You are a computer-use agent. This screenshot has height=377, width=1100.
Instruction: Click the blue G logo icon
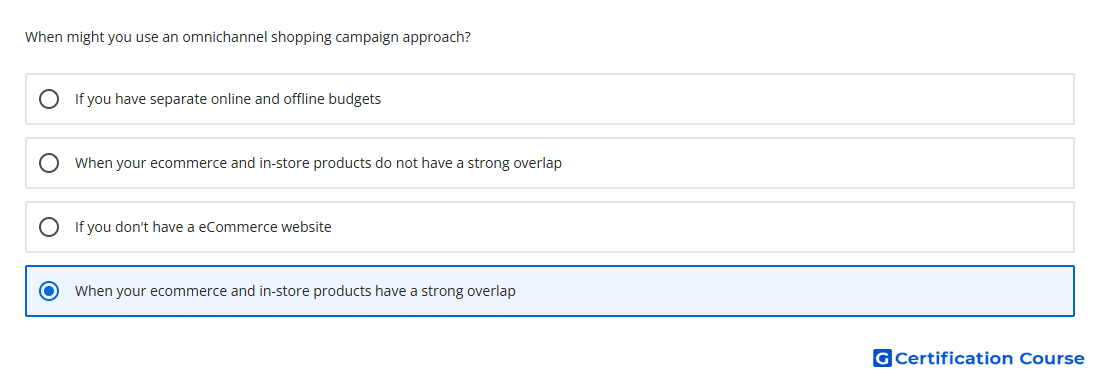882,358
